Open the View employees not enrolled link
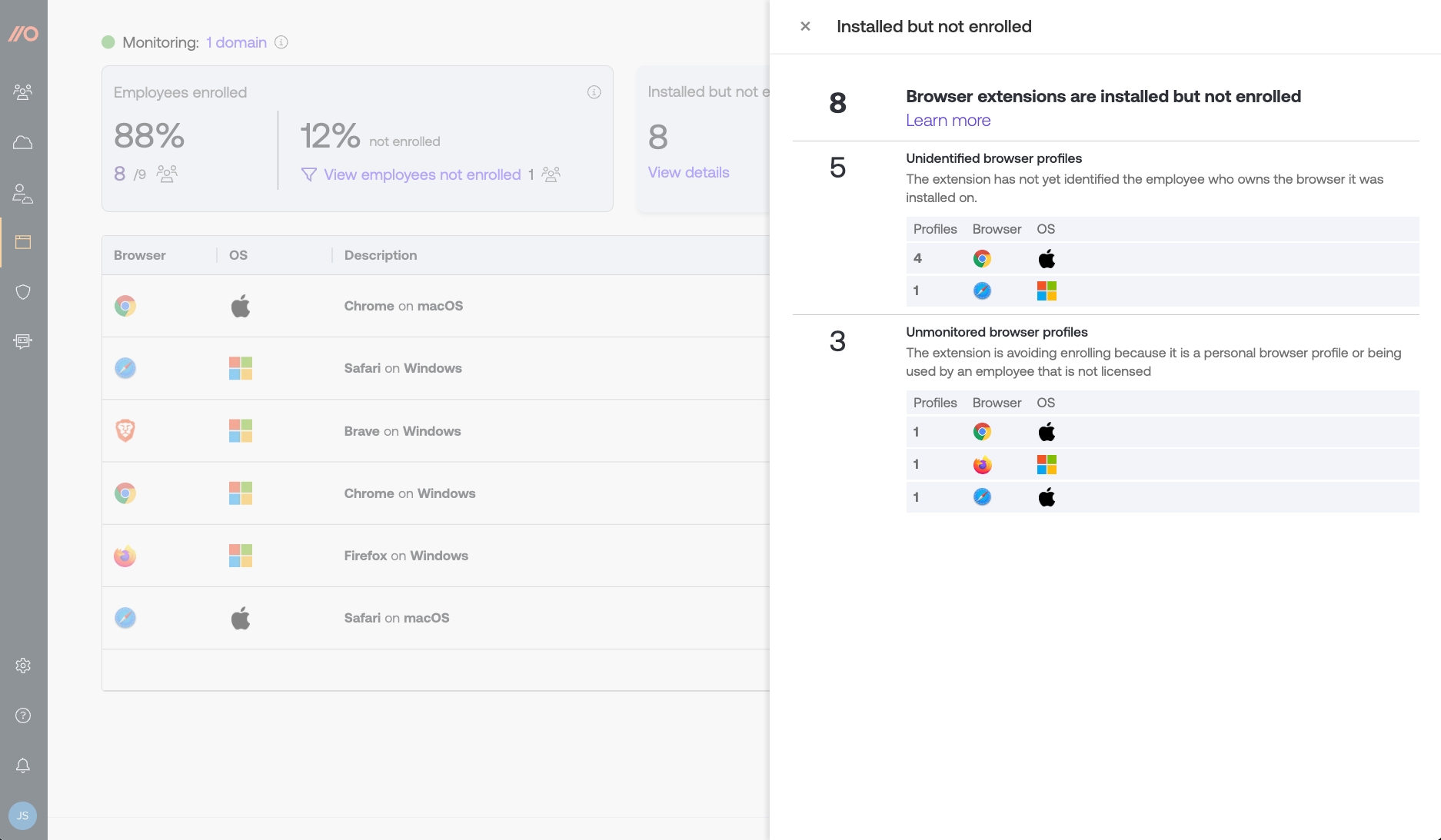This screenshot has height=840, width=1441. (x=421, y=174)
